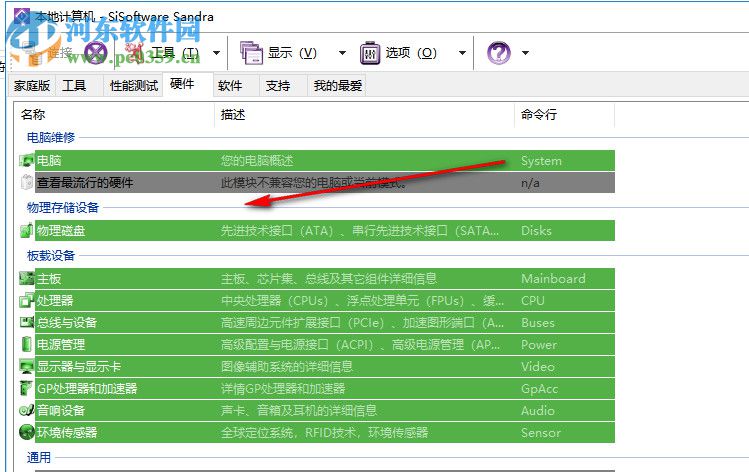The width and height of the screenshot is (749, 472).
Task: Click the computer icon beside 电脑
Action: point(27,160)
